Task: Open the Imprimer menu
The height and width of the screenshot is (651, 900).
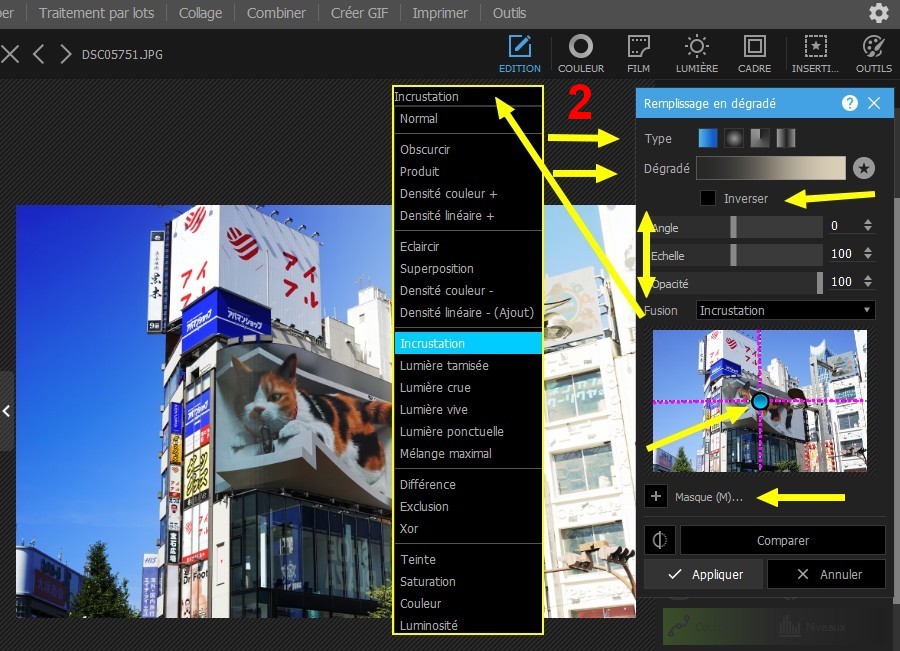Action: [440, 13]
